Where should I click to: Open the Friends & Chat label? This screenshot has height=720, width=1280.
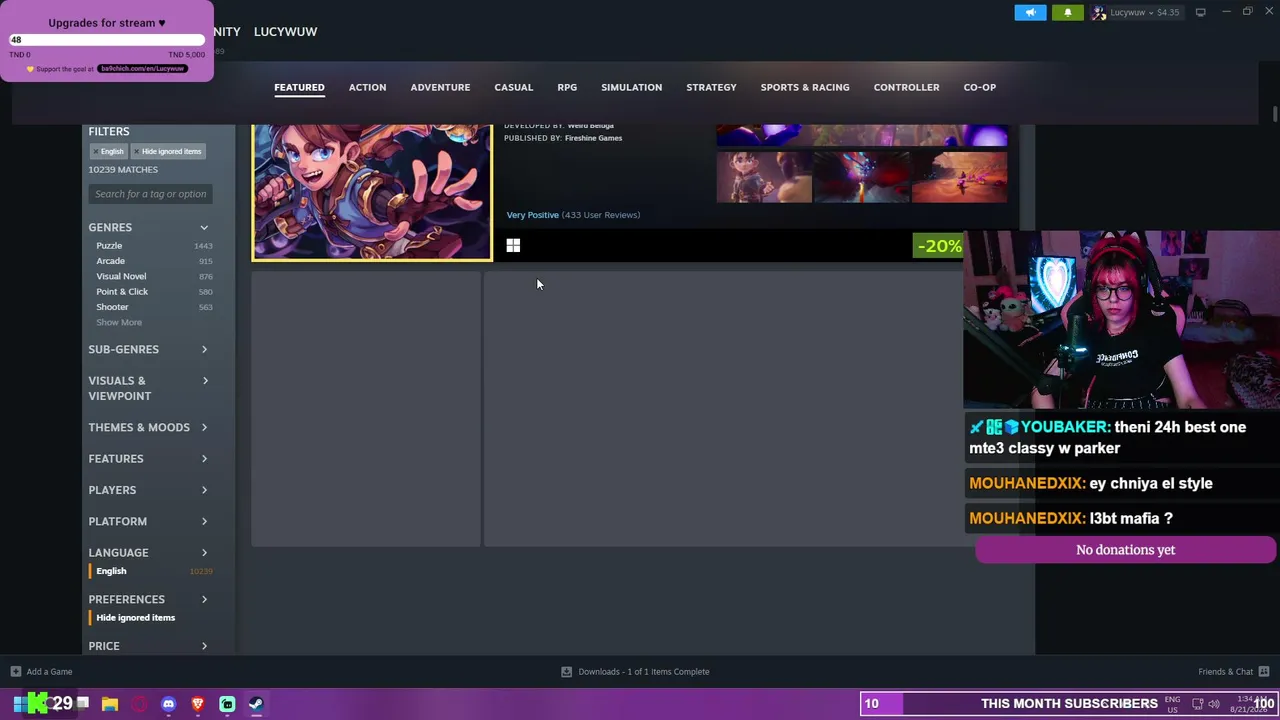(1225, 672)
